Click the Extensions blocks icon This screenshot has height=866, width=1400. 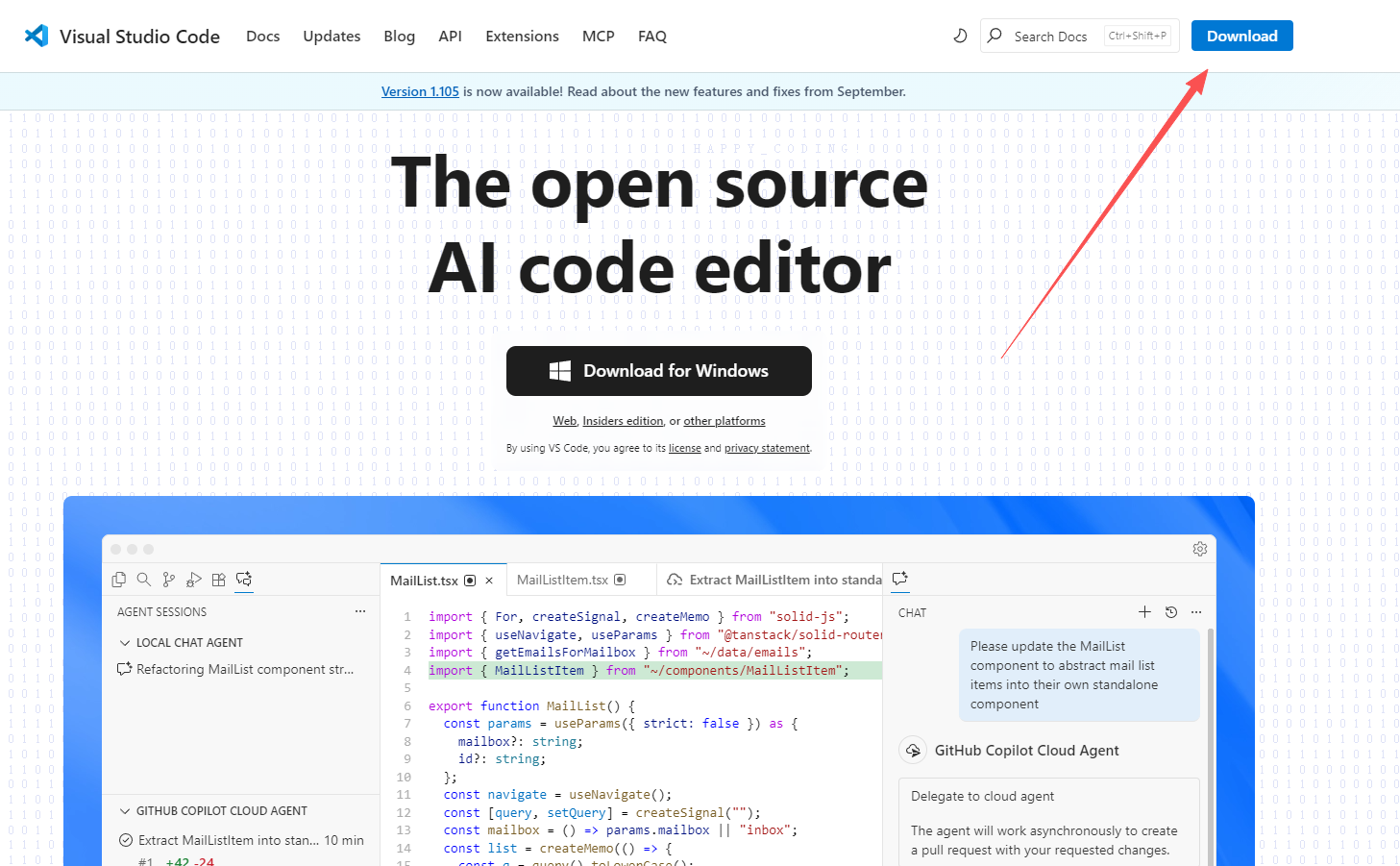pyautogui.click(x=219, y=580)
